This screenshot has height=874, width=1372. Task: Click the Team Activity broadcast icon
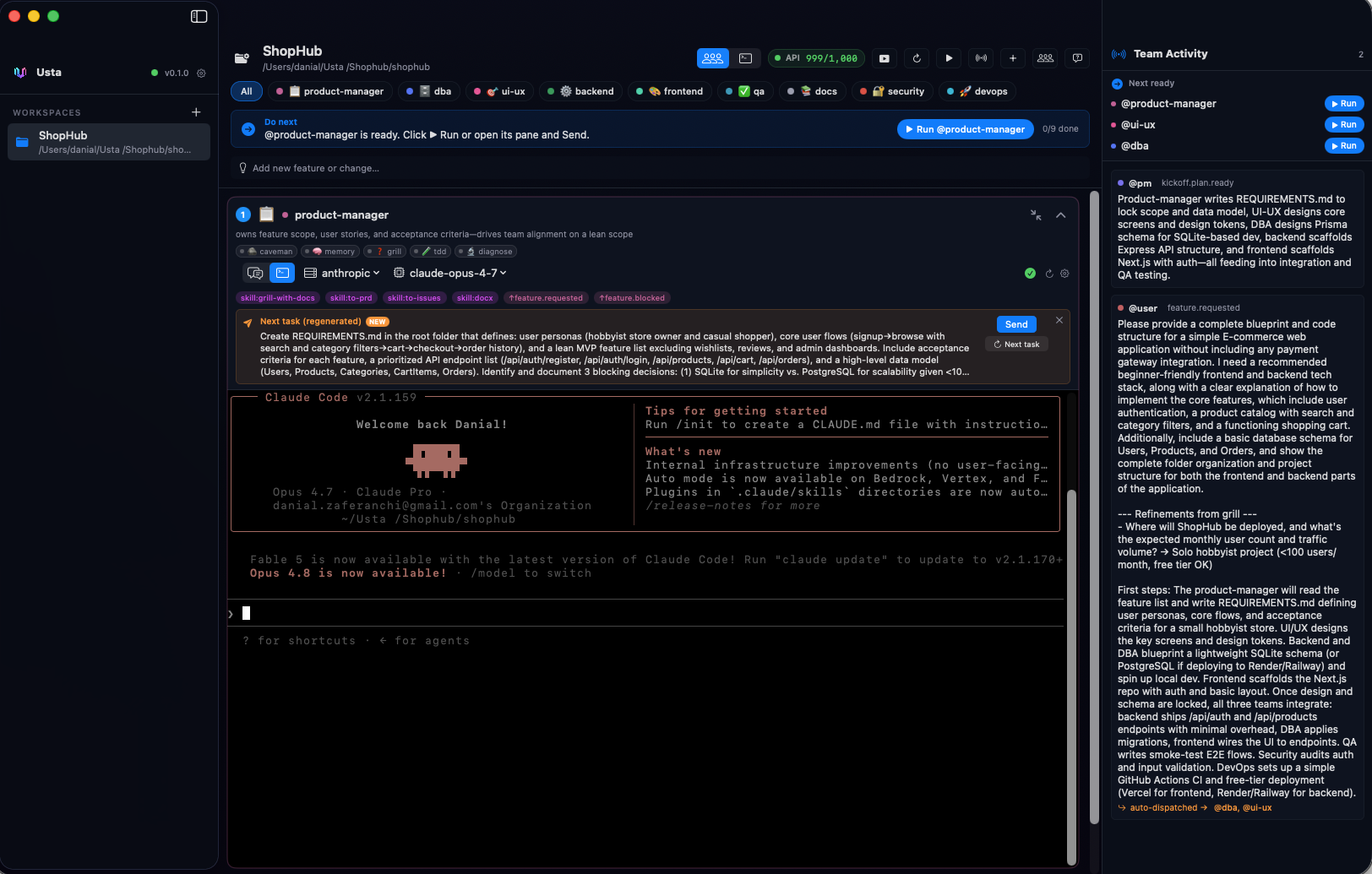click(1119, 54)
